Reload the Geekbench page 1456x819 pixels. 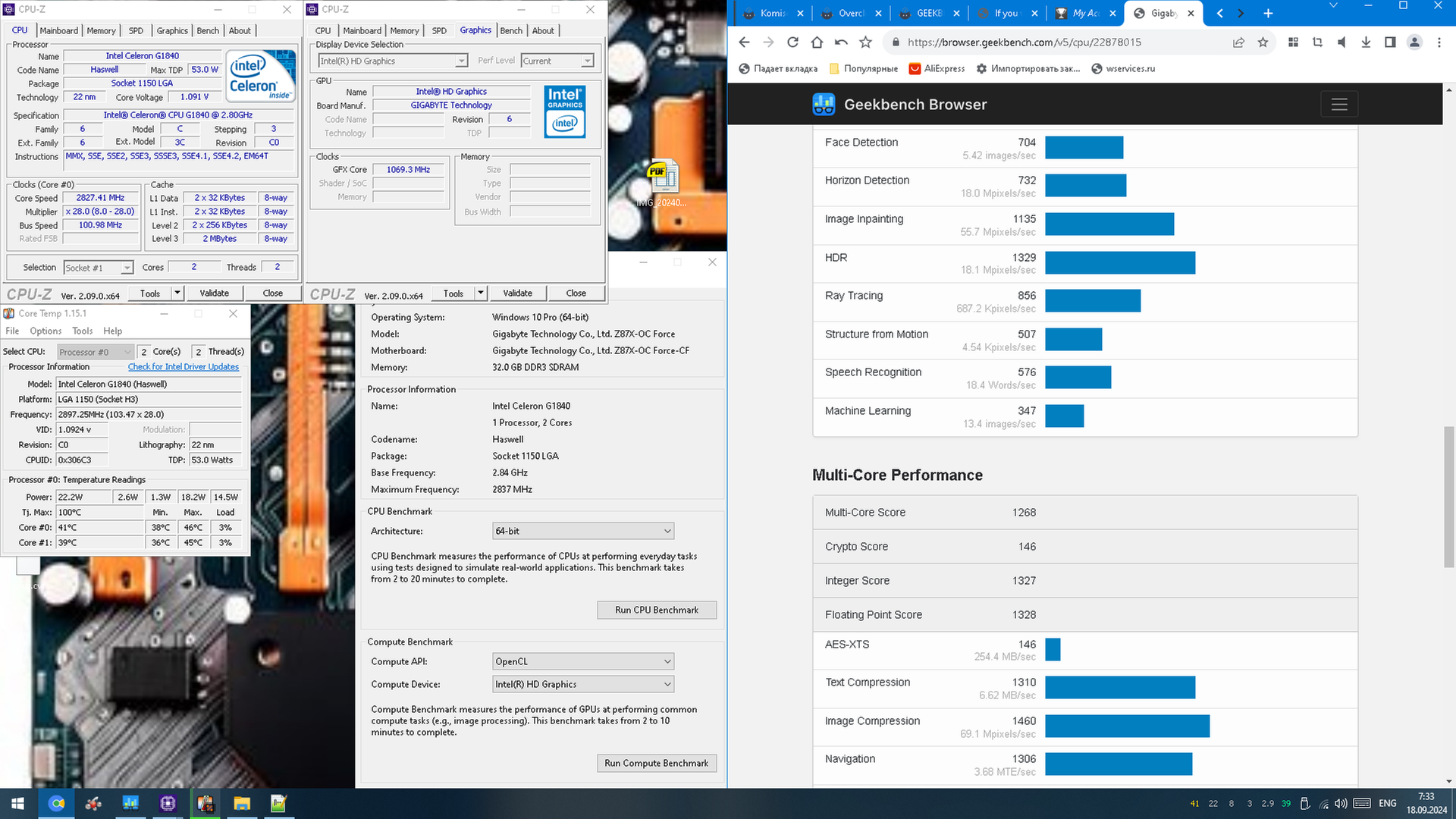pos(792,42)
